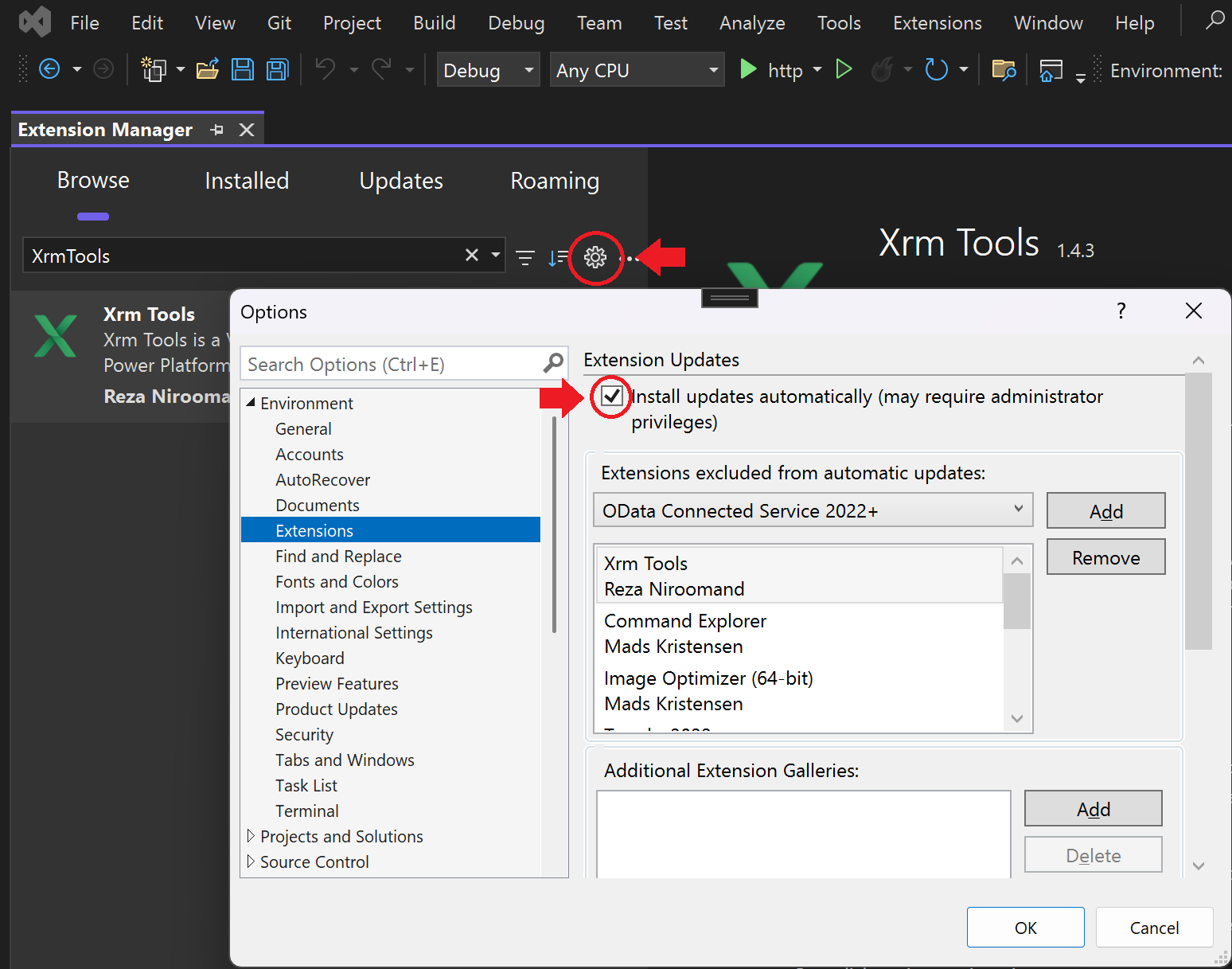This screenshot has width=1232, height=969.
Task: Open the Extensions menu
Action: pyautogui.click(x=937, y=23)
